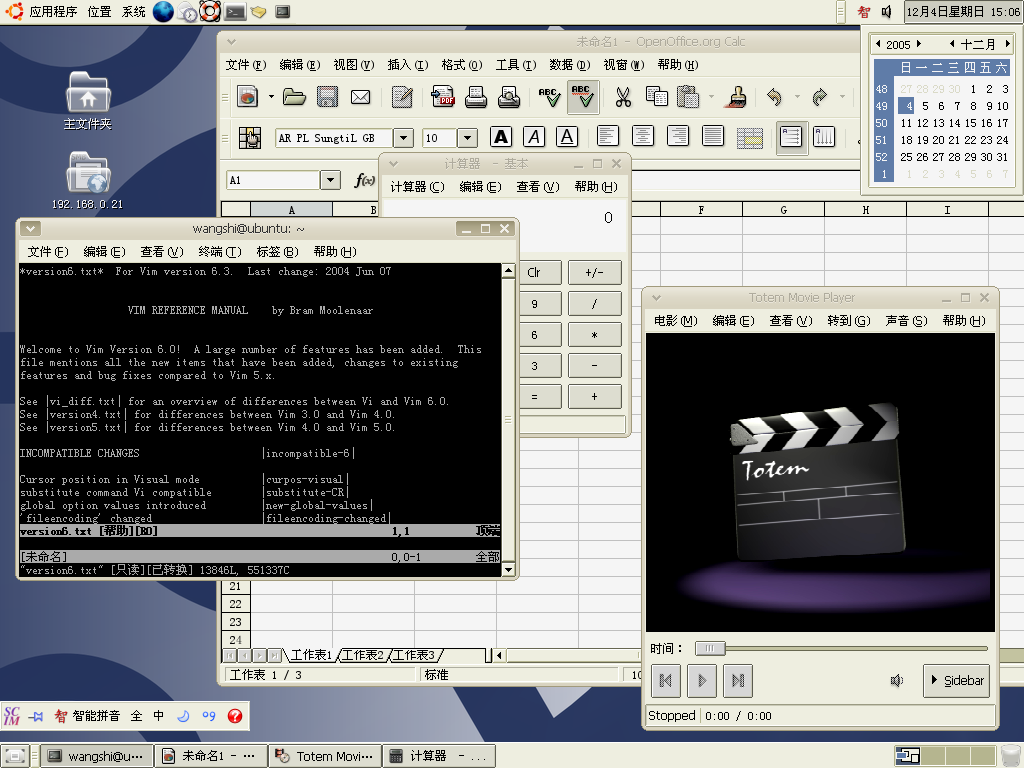Click the Redo arrow icon in Calc
Screen dimensions: 1024x768
tap(820, 97)
